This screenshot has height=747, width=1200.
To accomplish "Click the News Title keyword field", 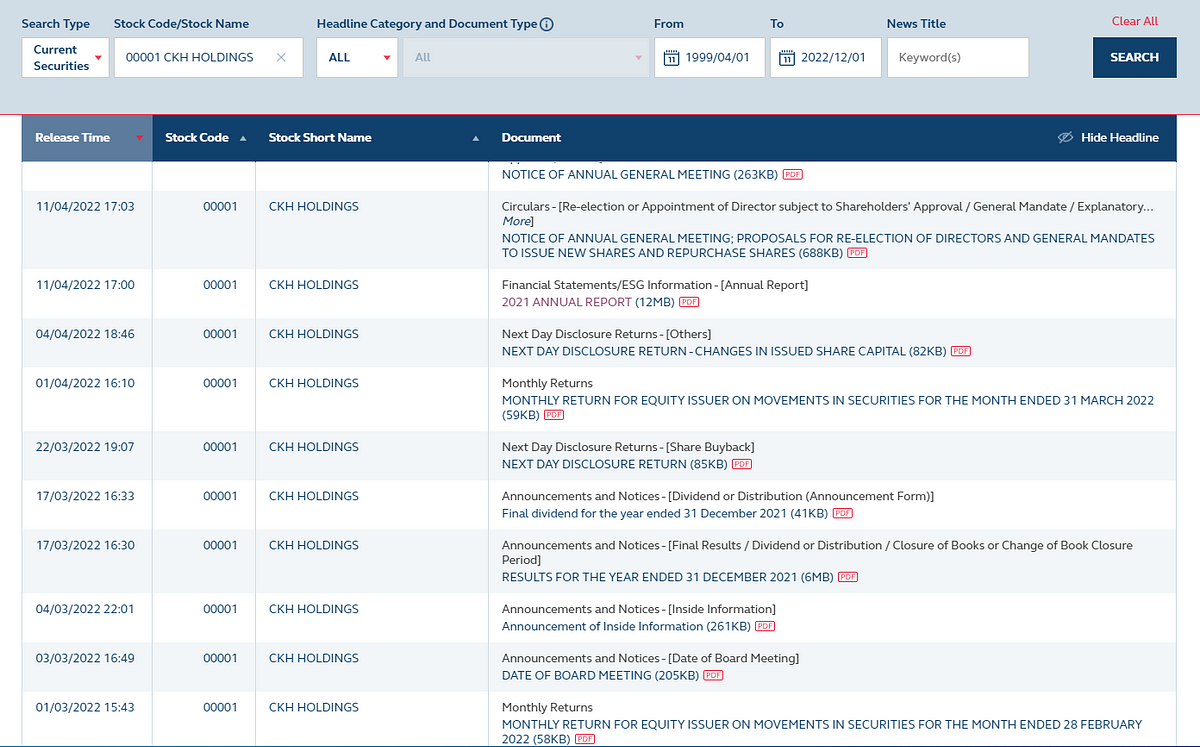I will coord(958,58).
